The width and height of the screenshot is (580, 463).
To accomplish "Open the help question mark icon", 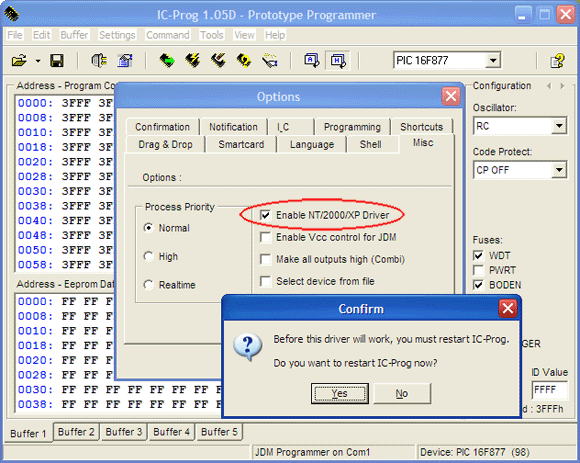I will [557, 60].
